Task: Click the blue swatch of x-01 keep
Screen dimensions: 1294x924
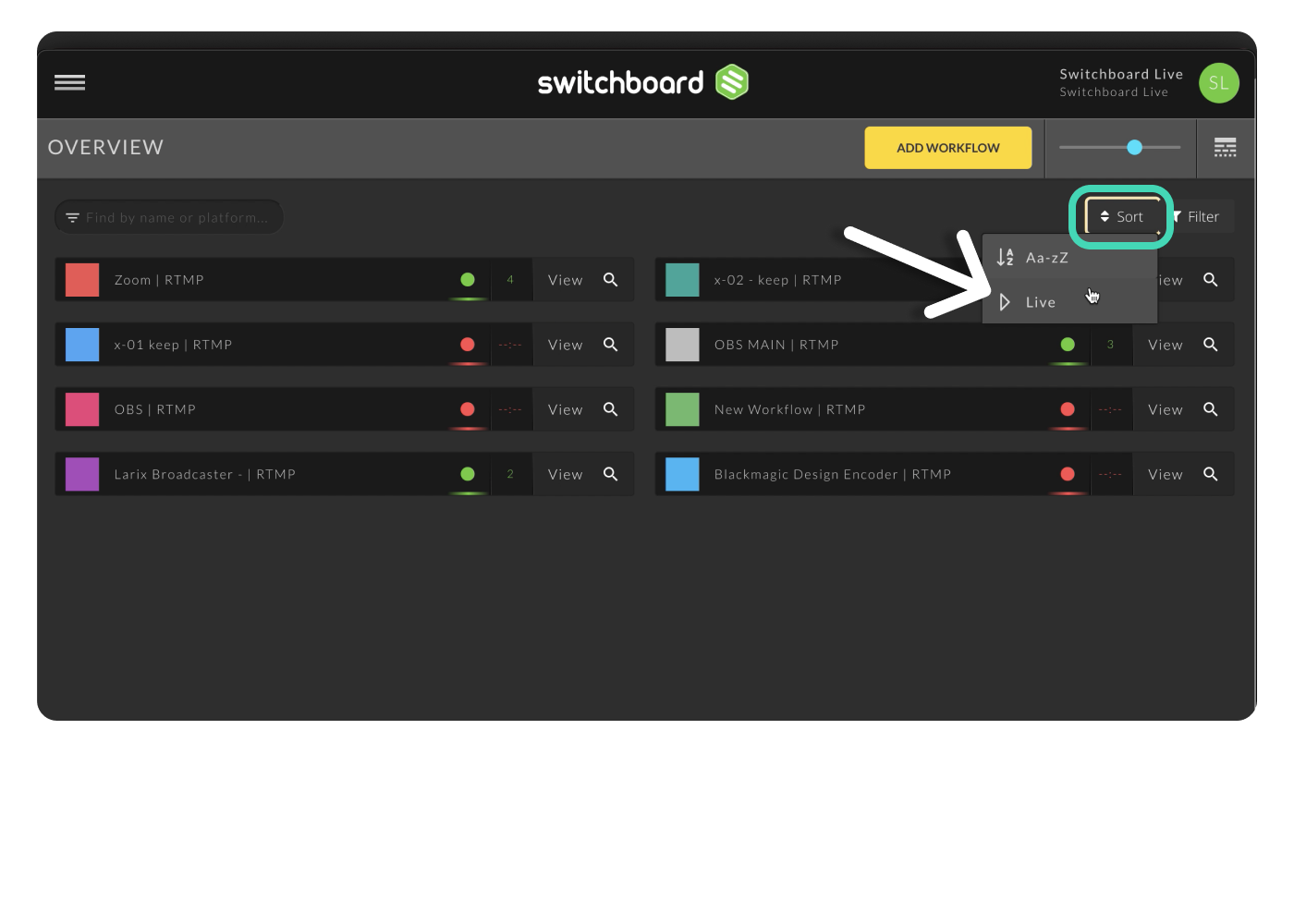Action: tap(82, 345)
